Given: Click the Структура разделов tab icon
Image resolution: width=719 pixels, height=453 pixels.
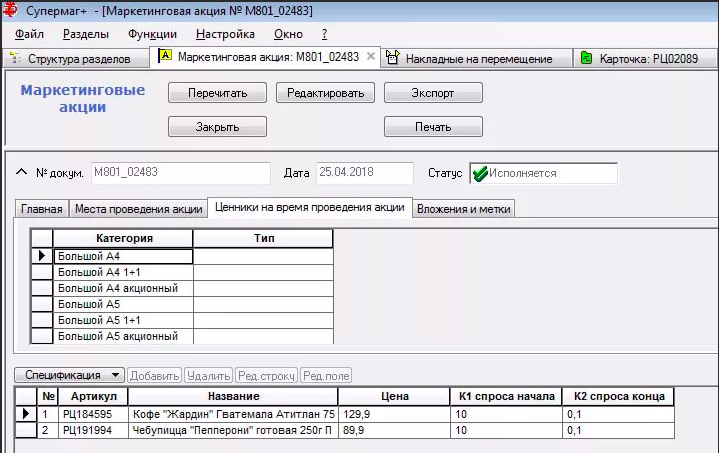Looking at the screenshot, I should 16,58.
